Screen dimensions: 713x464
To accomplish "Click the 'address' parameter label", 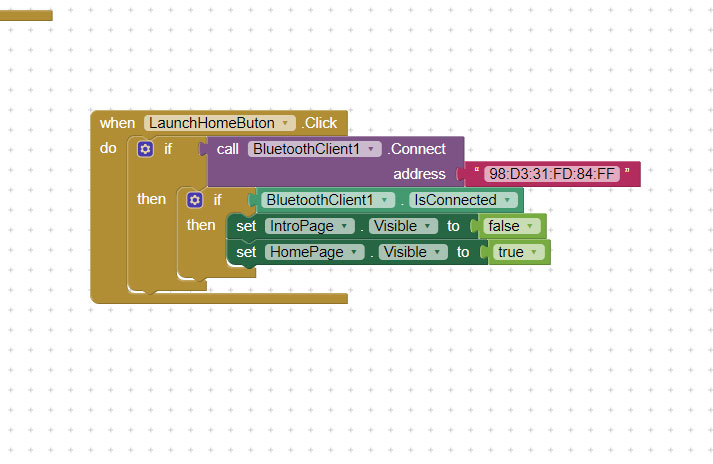I will tap(419, 174).
